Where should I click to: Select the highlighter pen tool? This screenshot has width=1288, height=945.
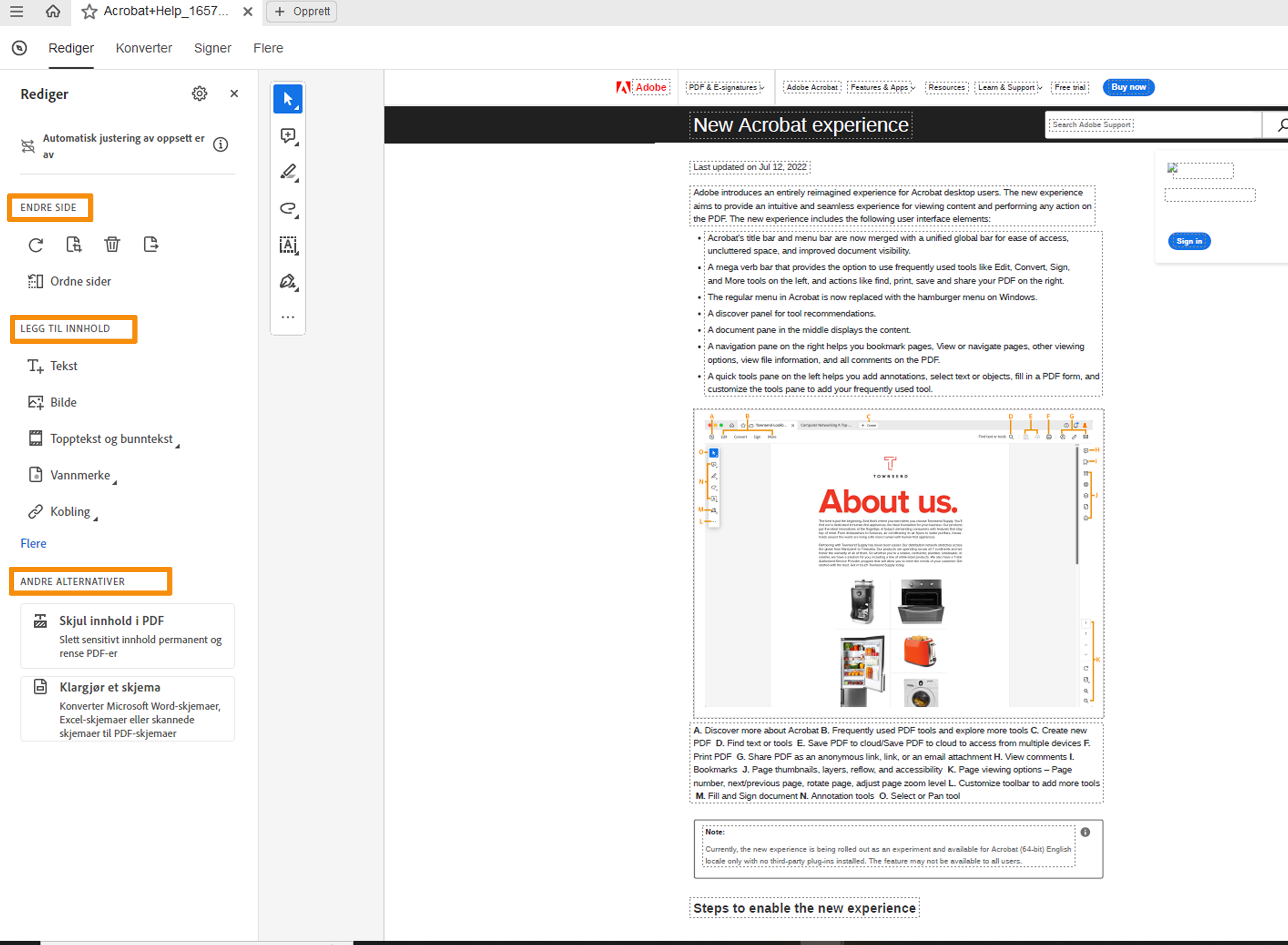(288, 172)
